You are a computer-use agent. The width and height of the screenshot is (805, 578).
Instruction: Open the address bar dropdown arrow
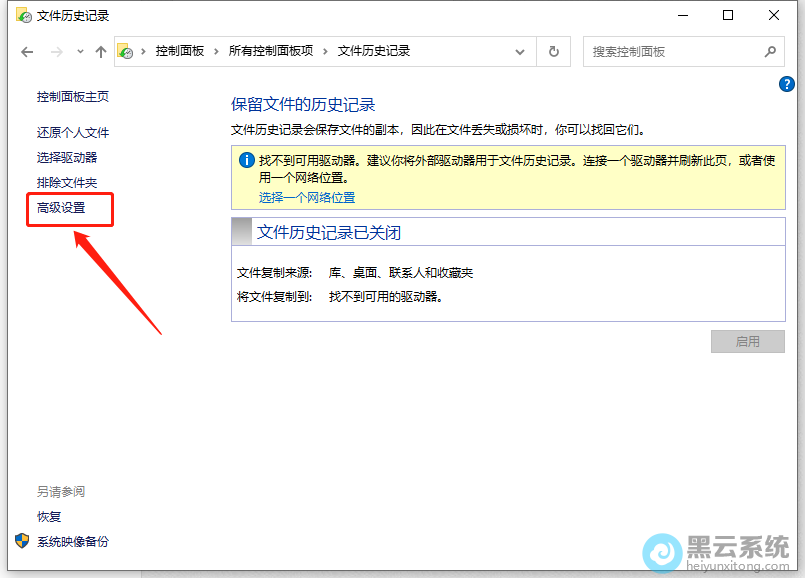tap(519, 51)
